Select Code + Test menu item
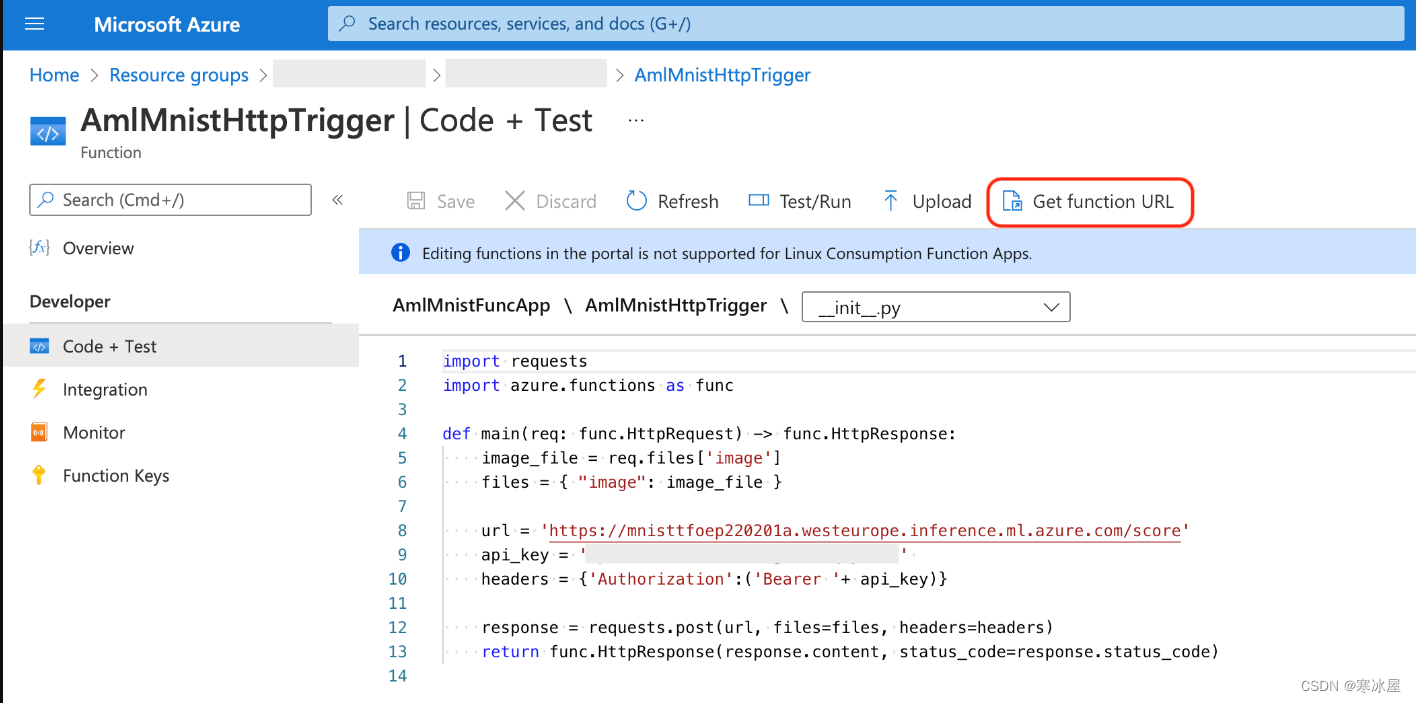This screenshot has width=1416, height=703. click(x=180, y=346)
